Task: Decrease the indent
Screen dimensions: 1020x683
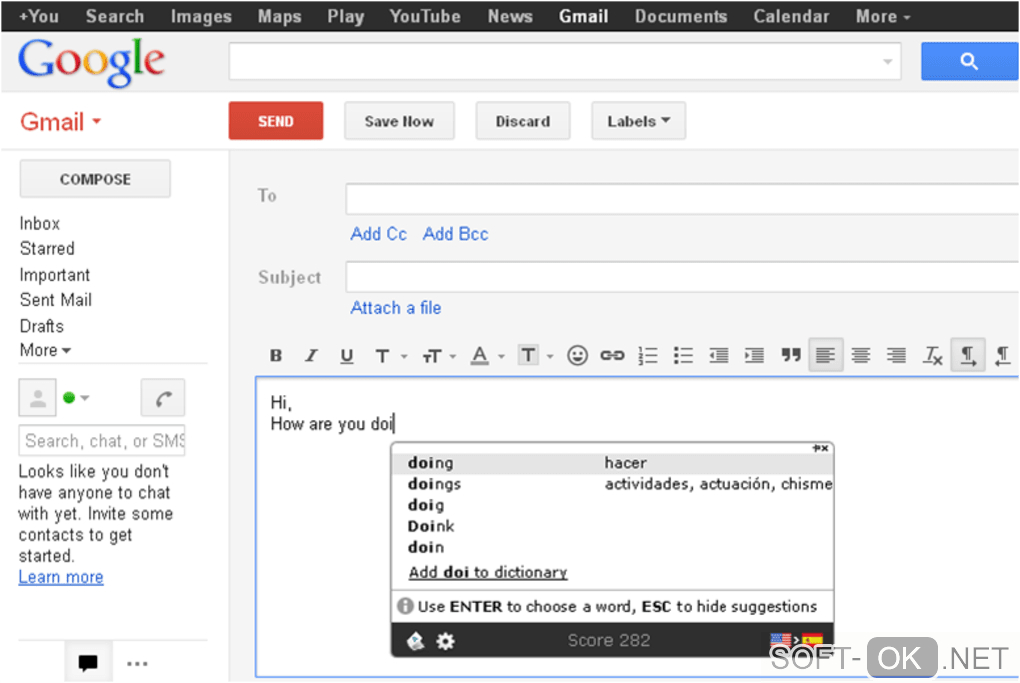Action: coord(719,356)
